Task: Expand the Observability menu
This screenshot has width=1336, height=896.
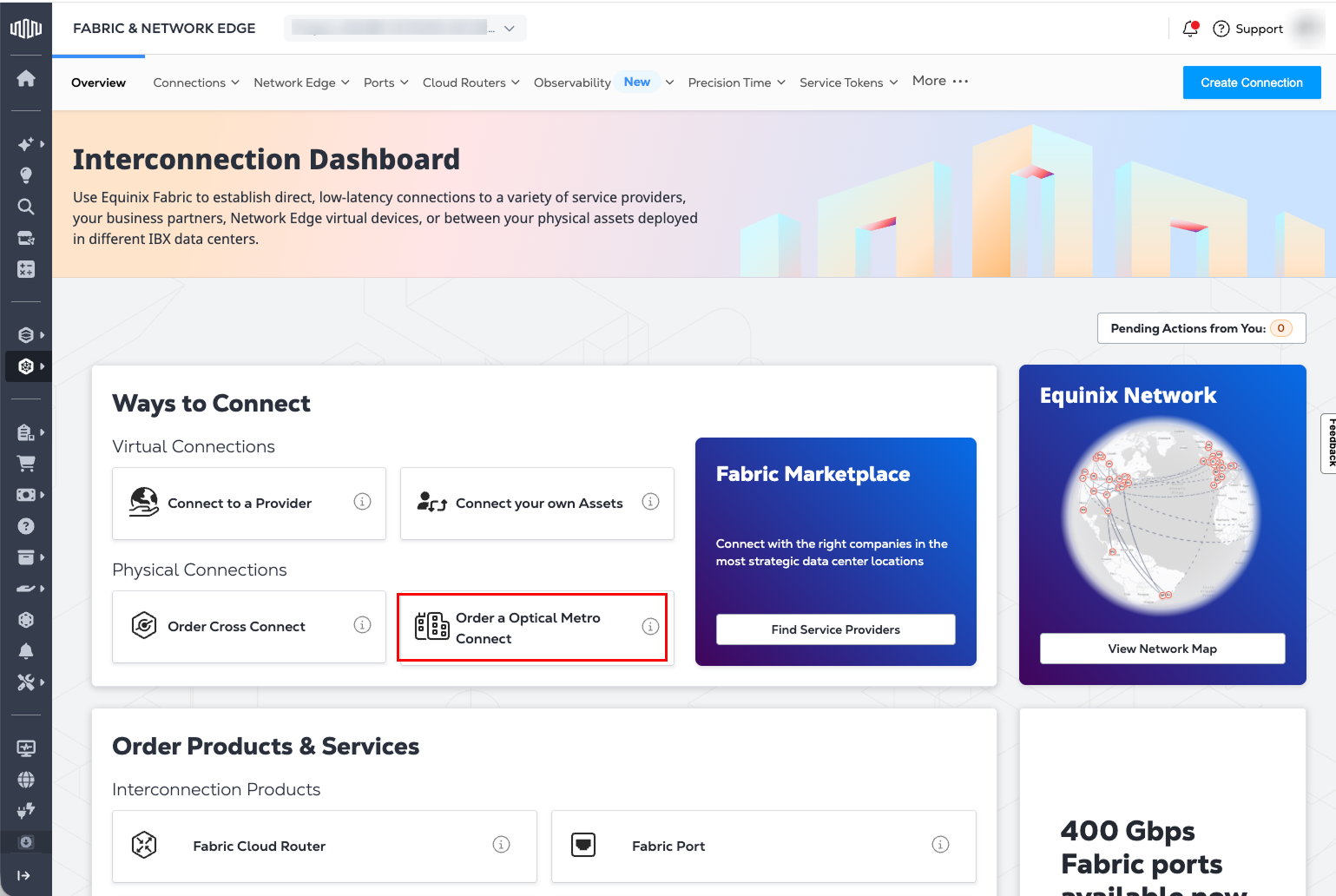Action: coord(604,82)
